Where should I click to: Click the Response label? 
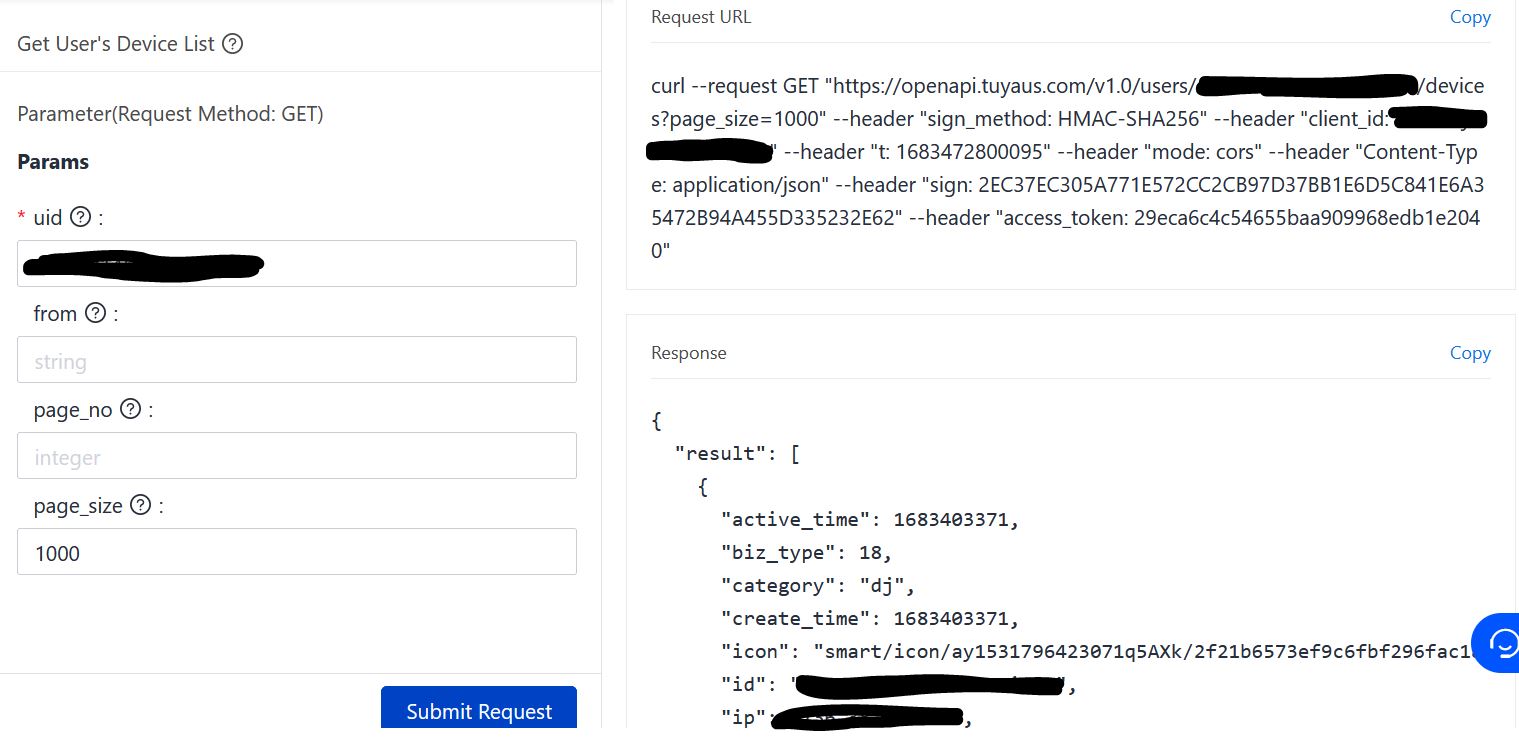[x=689, y=353]
